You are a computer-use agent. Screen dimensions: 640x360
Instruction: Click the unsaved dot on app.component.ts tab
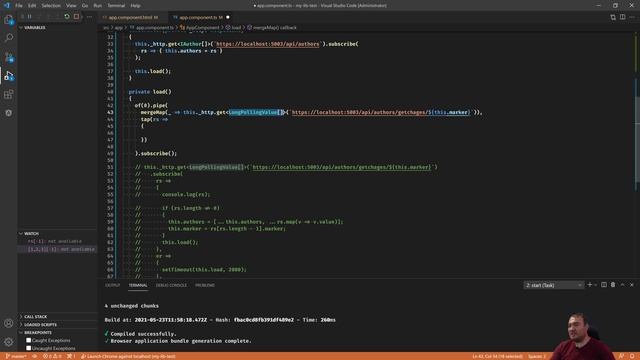coord(228,17)
